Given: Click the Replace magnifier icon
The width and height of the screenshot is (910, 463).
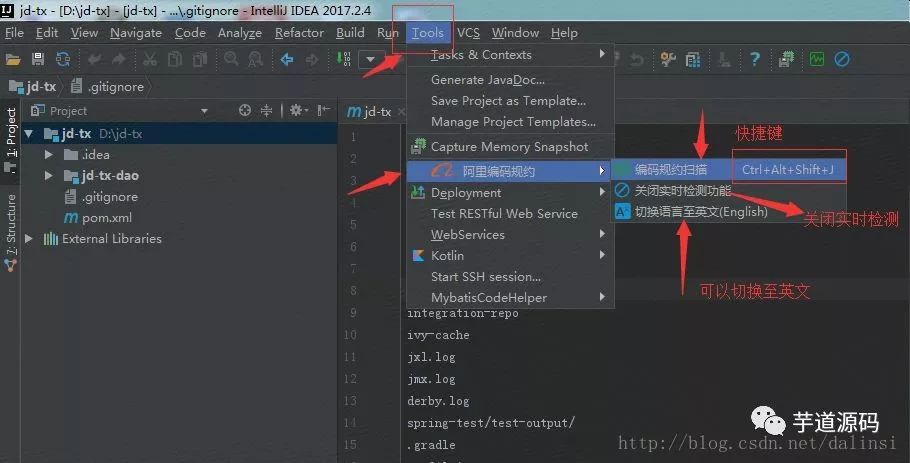Looking at the screenshot, I should tap(255, 59).
